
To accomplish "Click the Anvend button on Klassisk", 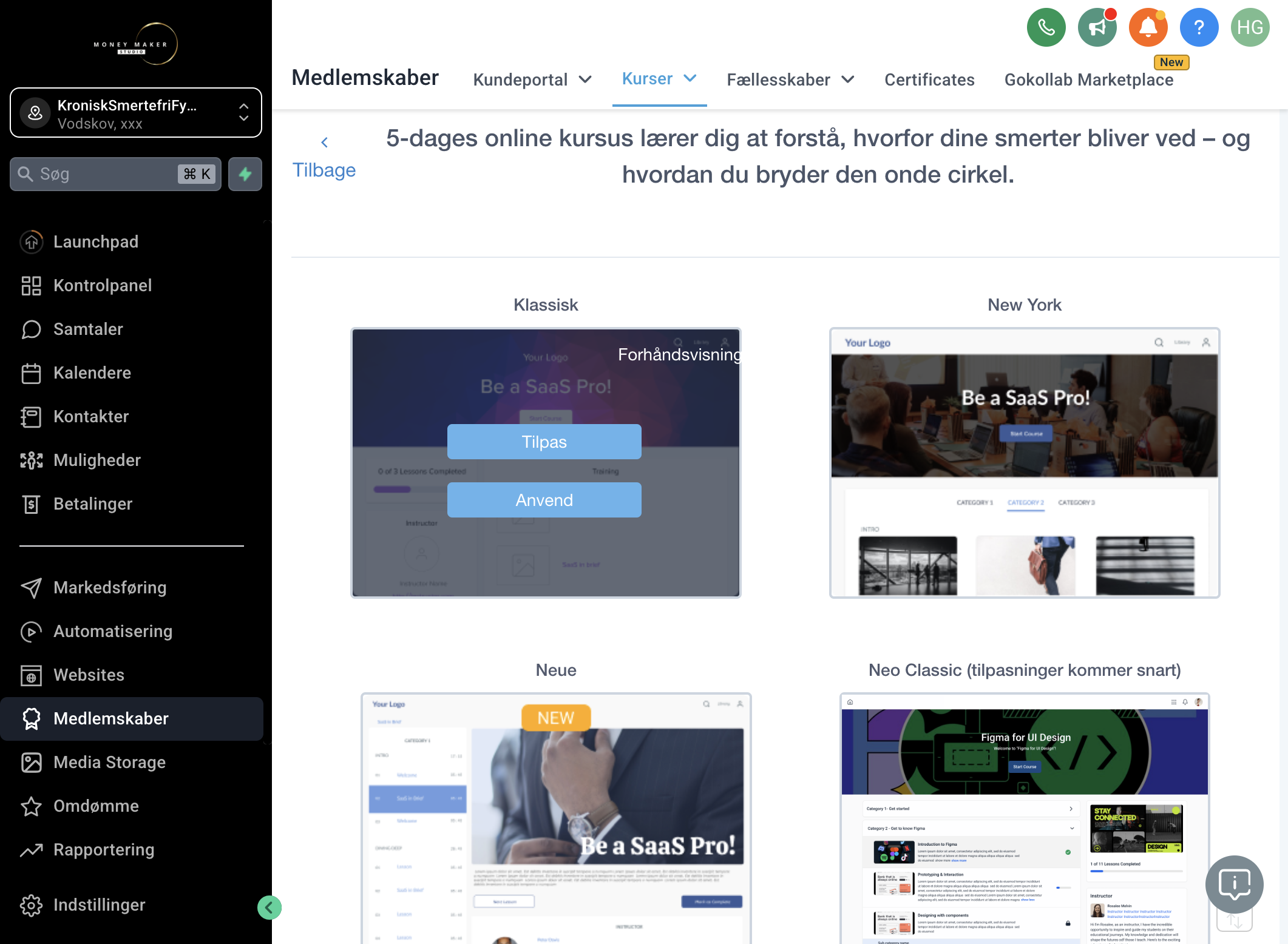I will [x=544, y=500].
